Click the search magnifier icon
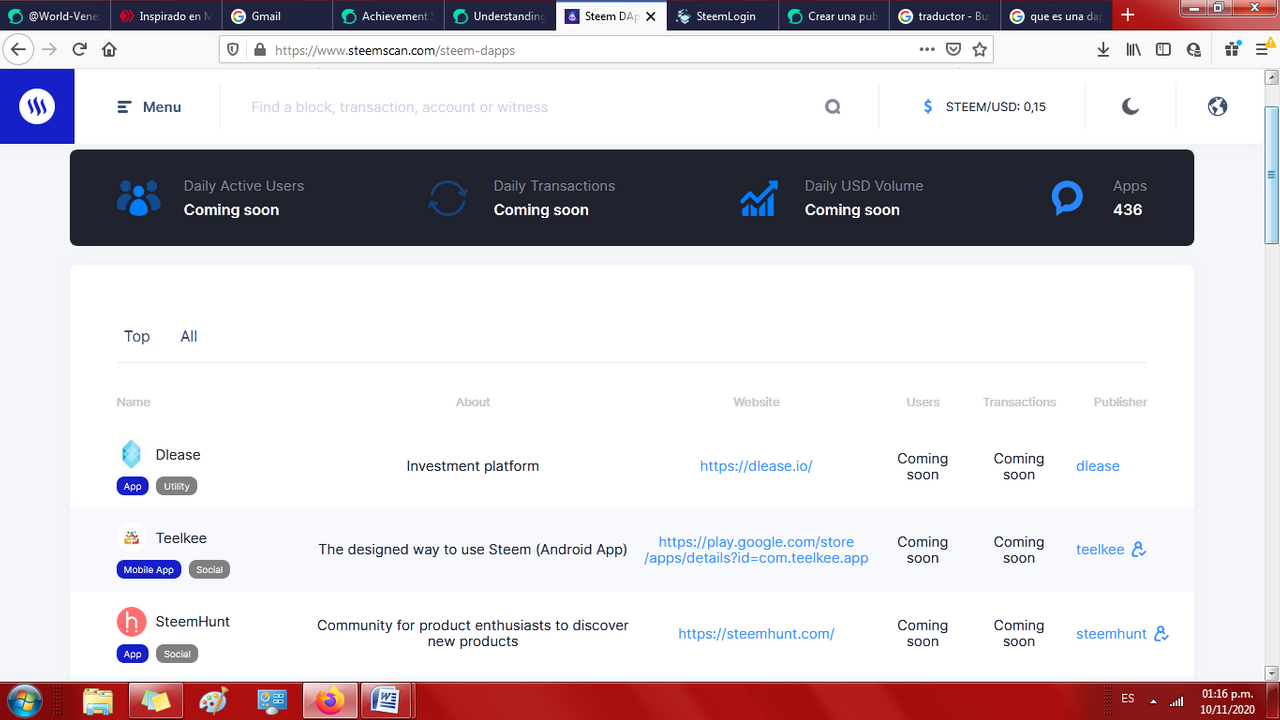 [x=833, y=107]
